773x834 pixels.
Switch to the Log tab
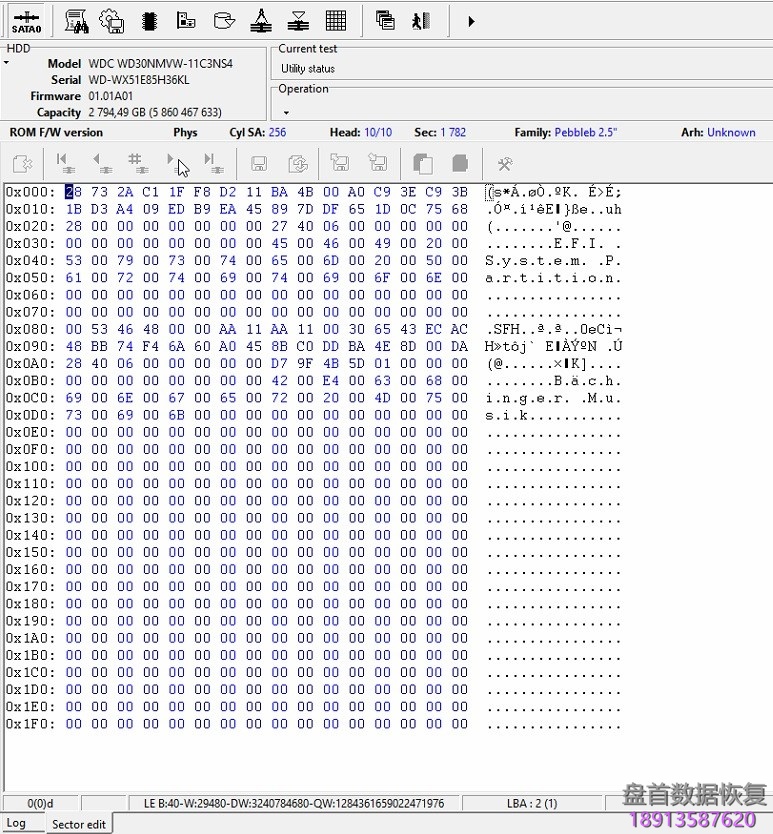pos(16,823)
